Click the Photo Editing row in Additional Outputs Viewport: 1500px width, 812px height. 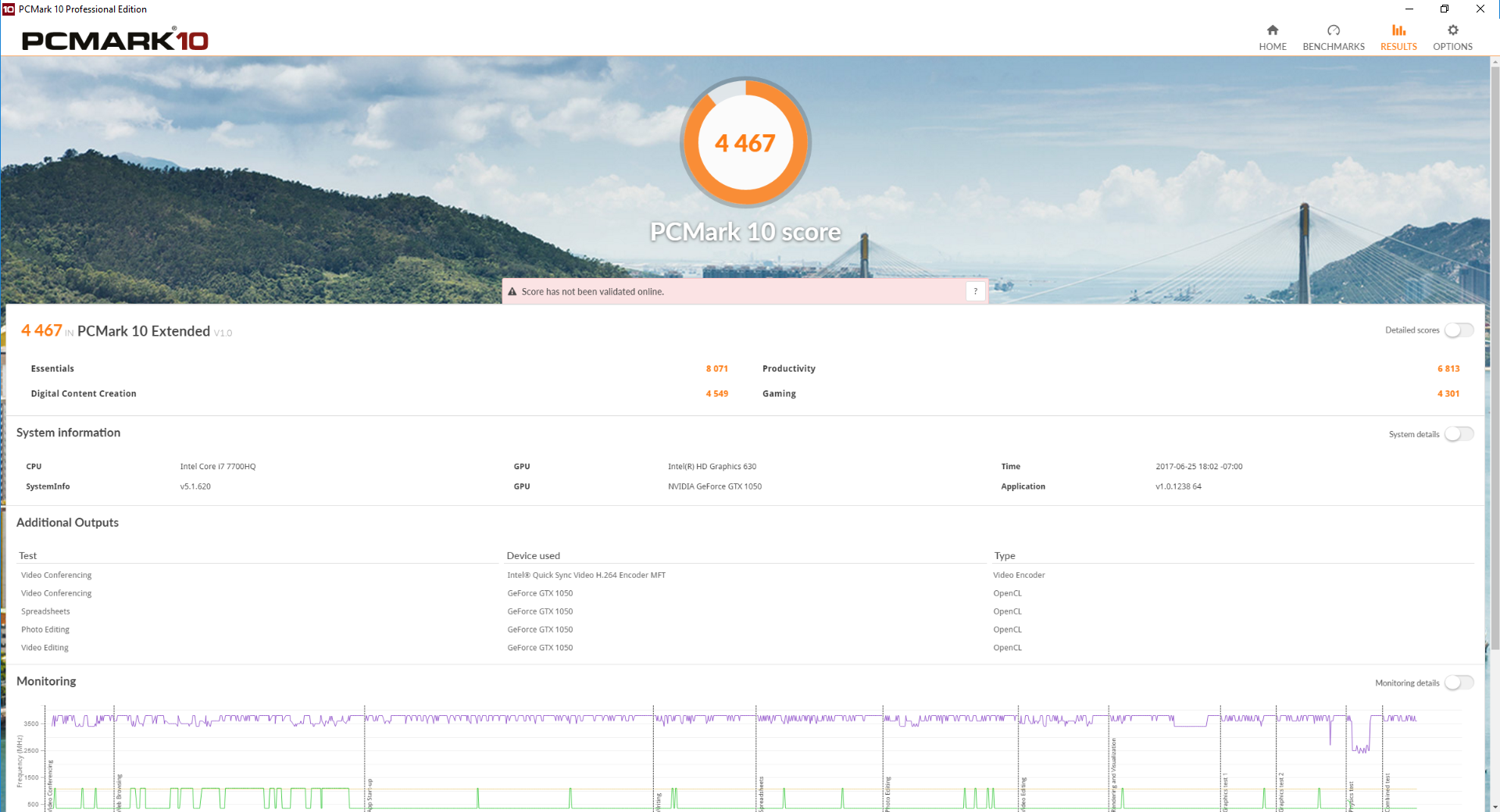click(45, 629)
